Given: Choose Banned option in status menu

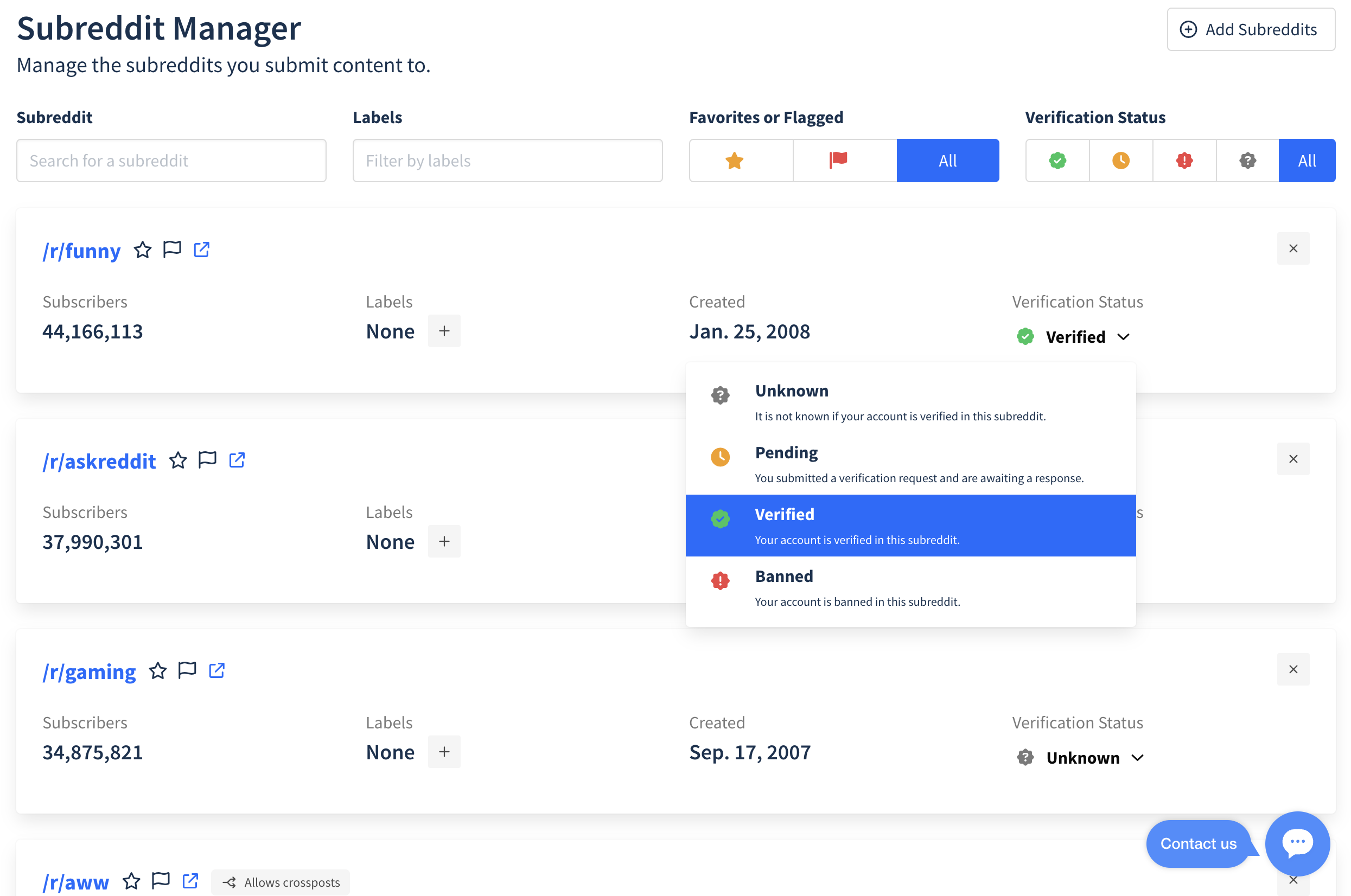Looking at the screenshot, I should pyautogui.click(x=910, y=587).
